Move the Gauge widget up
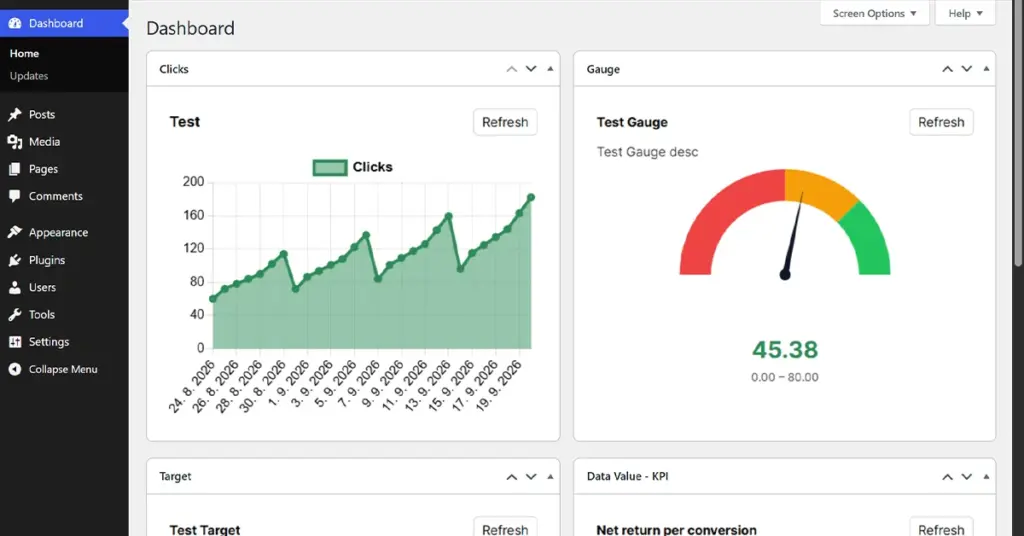The image size is (1024, 536). click(947, 69)
